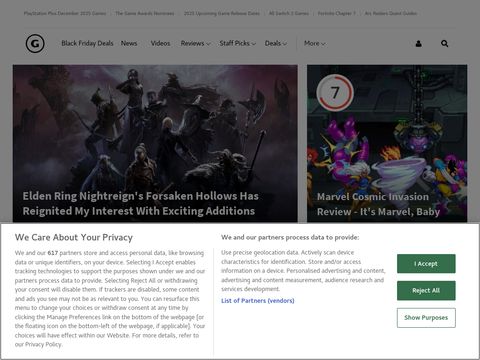The height and width of the screenshot is (360, 480).
Task: Open the user account icon
Action: (418, 44)
